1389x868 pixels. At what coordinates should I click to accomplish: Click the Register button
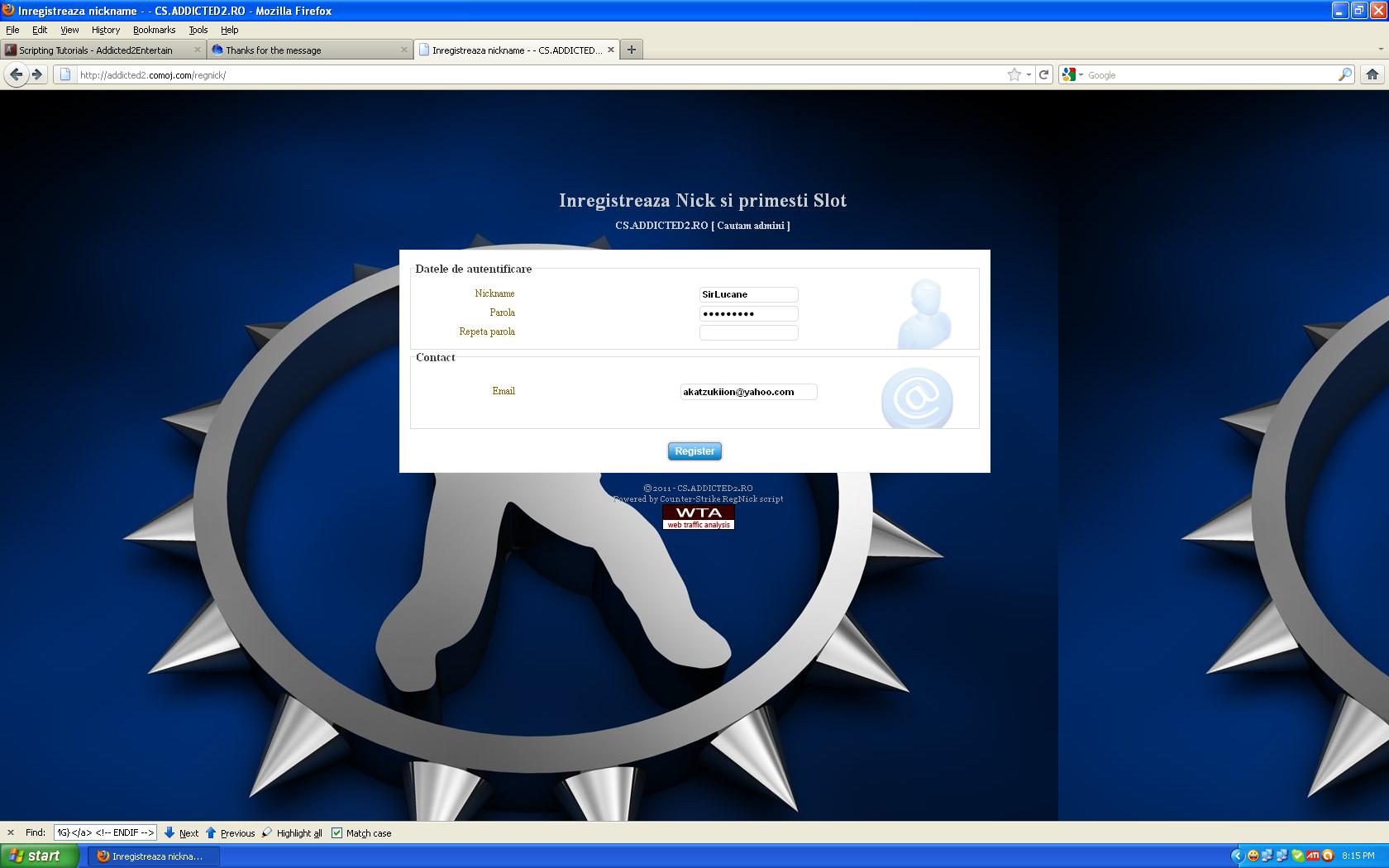click(x=694, y=451)
